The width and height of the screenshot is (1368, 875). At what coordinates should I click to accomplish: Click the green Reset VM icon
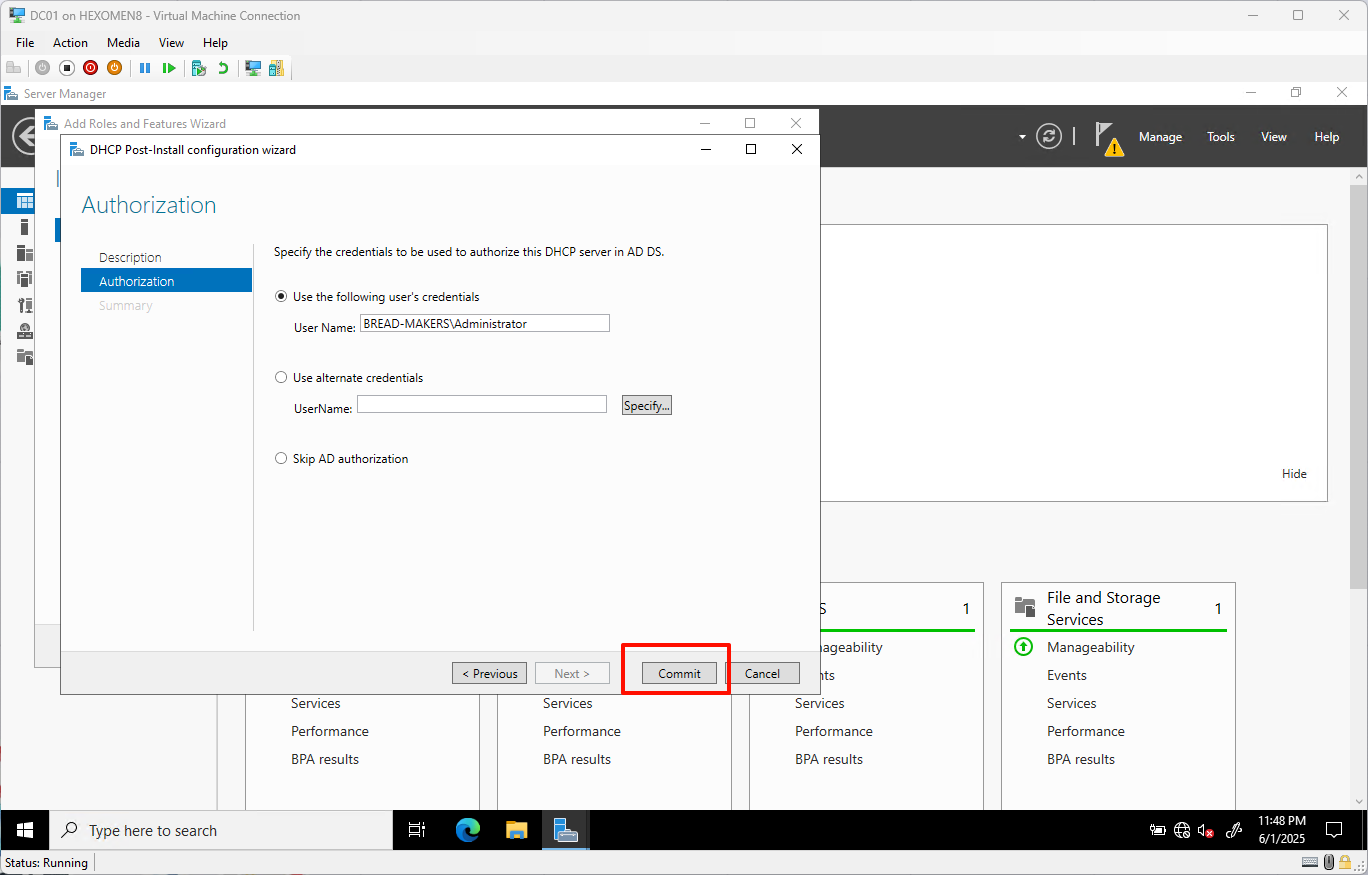(x=169, y=68)
